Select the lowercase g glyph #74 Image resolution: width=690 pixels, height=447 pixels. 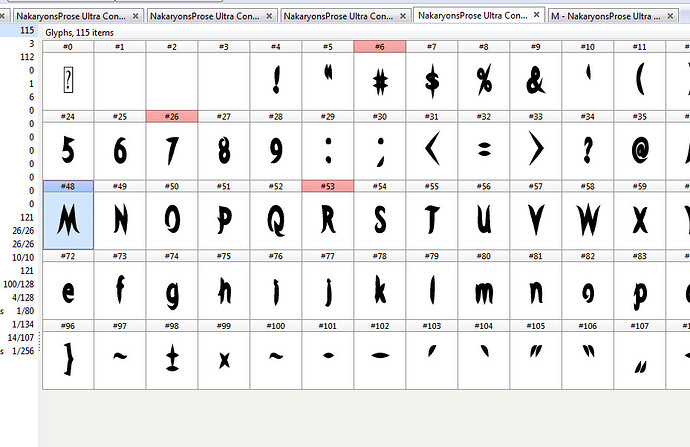point(172,290)
